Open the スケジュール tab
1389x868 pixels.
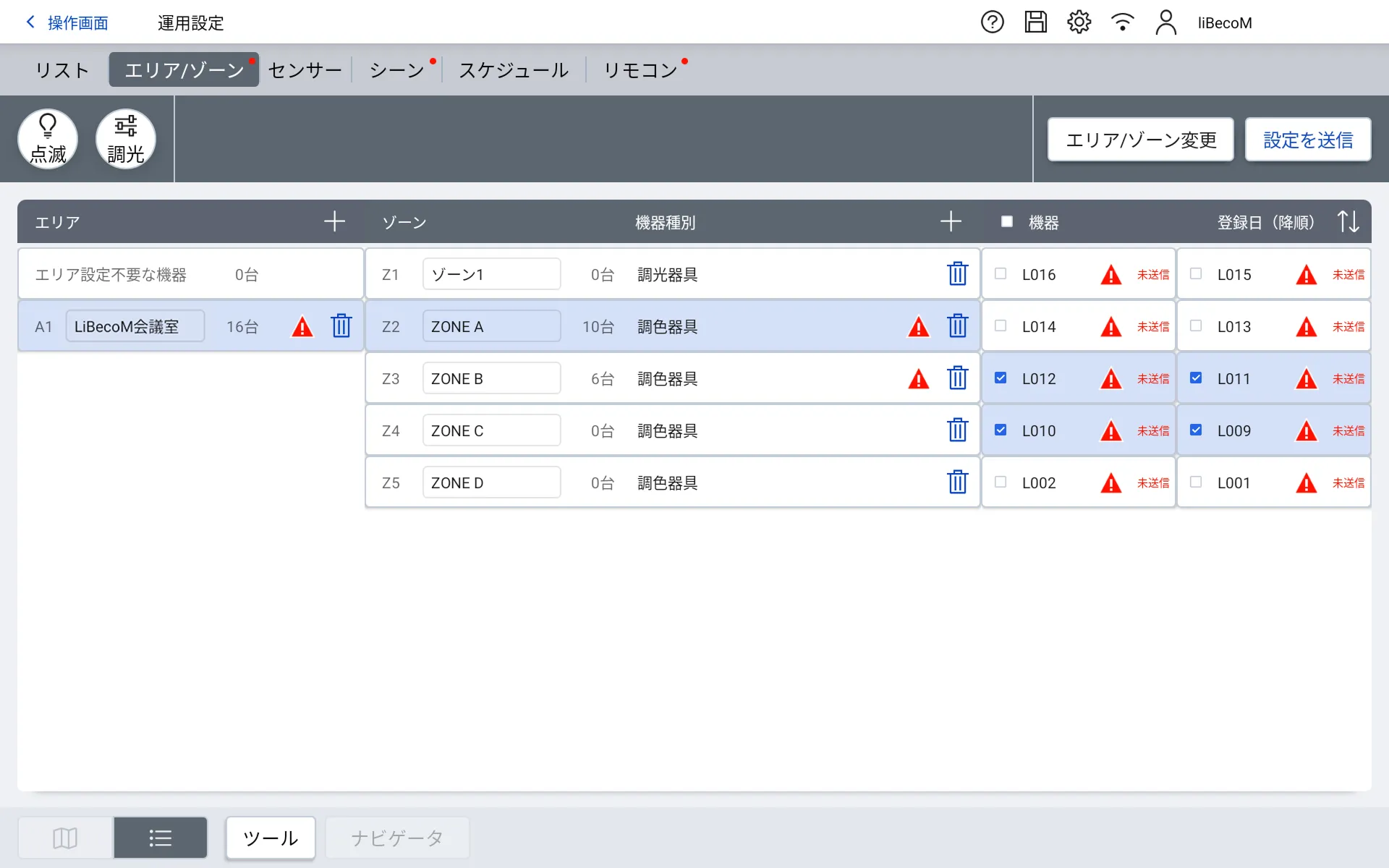point(514,70)
